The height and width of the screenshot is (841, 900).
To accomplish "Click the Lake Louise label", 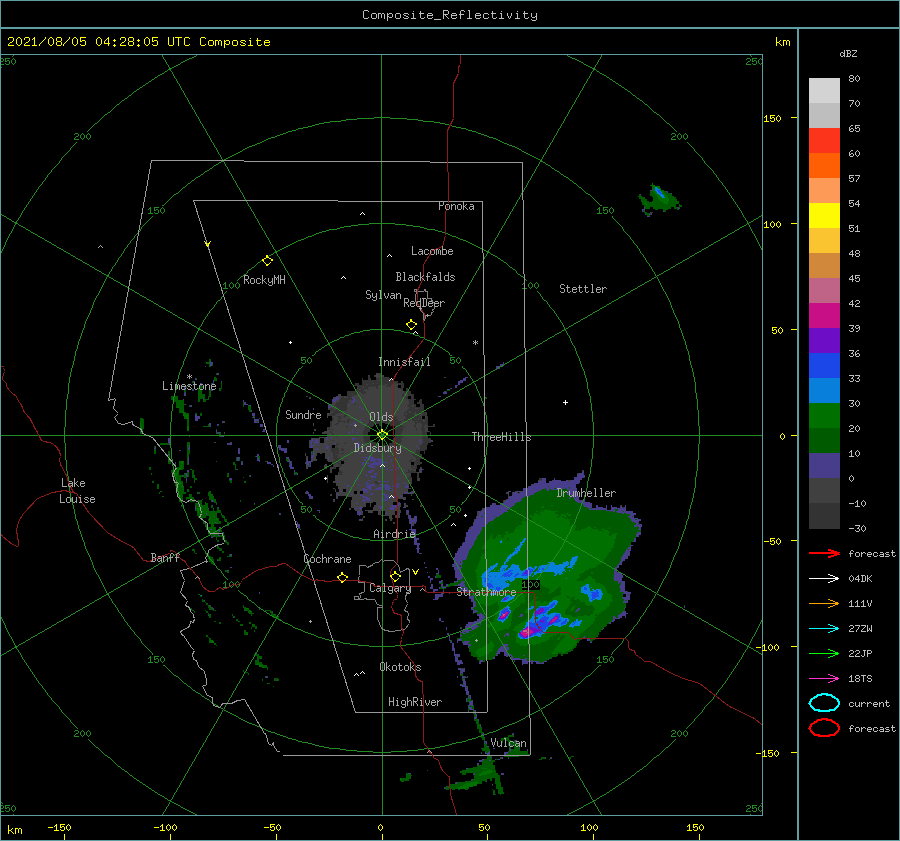I will [x=77, y=491].
